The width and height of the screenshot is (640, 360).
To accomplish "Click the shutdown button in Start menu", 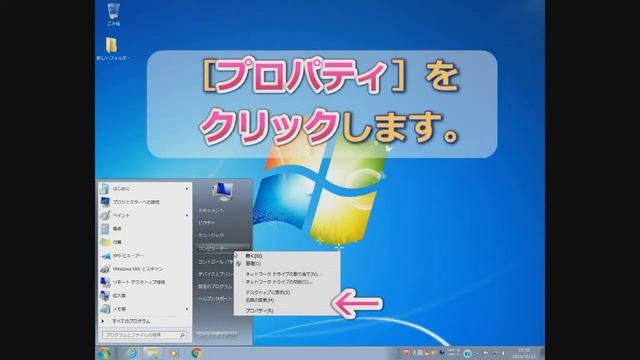I will click(x=217, y=334).
